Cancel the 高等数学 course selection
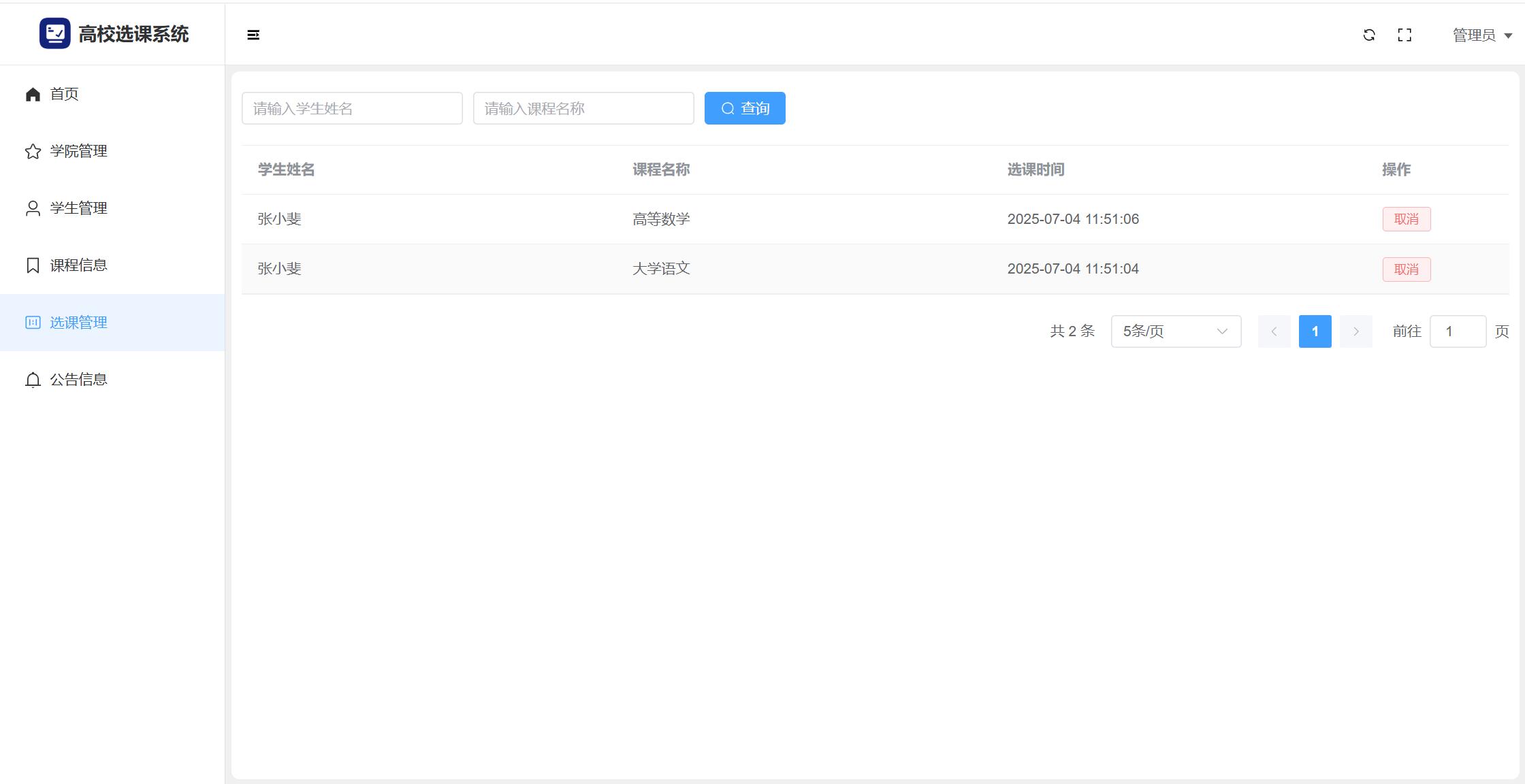The image size is (1525, 784). pos(1406,219)
